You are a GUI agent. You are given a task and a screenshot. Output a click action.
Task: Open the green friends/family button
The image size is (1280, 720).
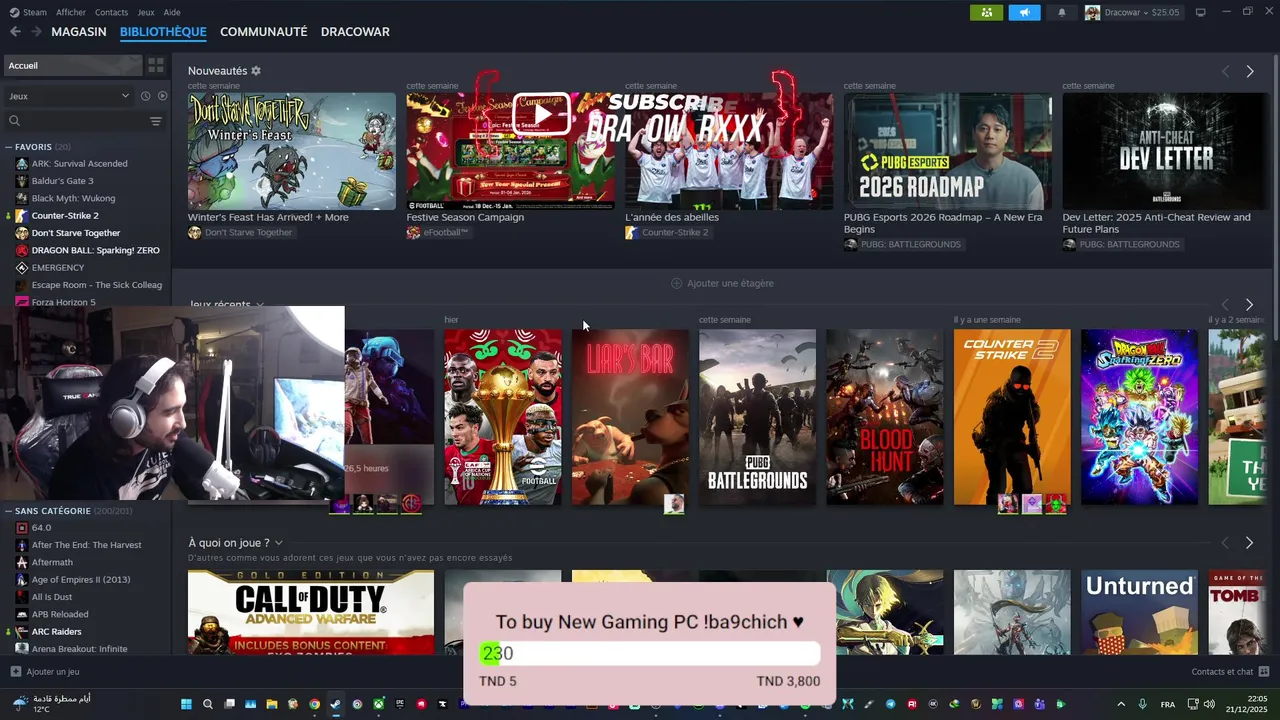click(987, 12)
